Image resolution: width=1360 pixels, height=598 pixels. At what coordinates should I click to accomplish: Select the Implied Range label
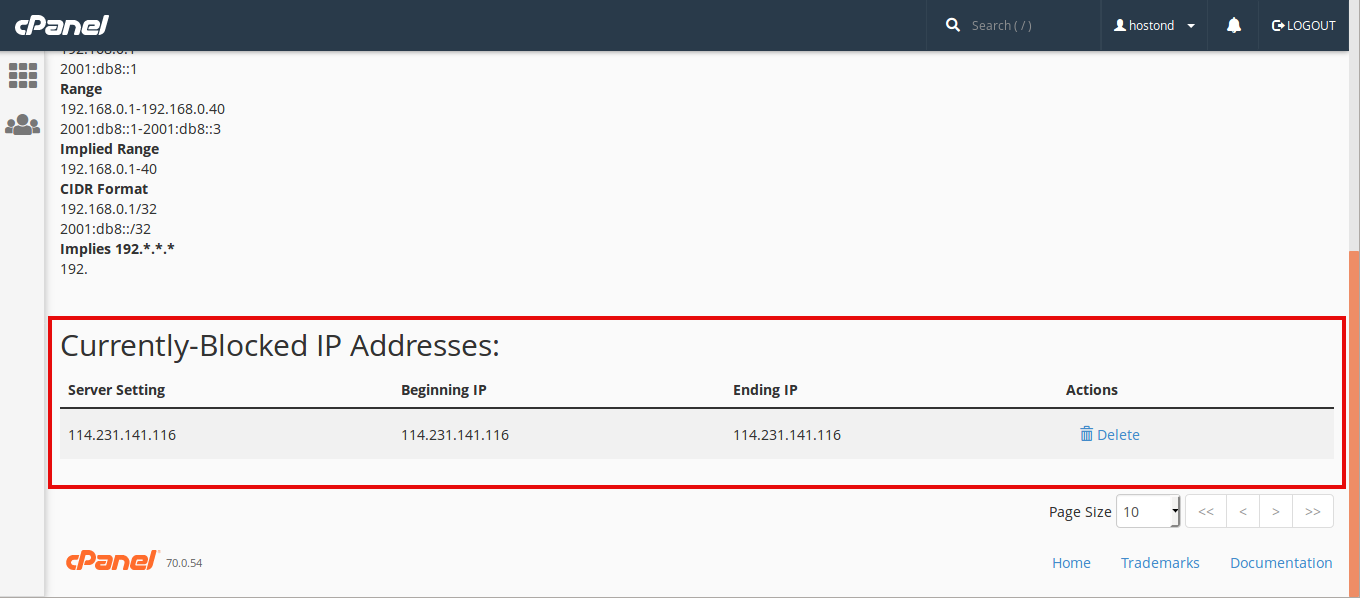click(x=110, y=149)
